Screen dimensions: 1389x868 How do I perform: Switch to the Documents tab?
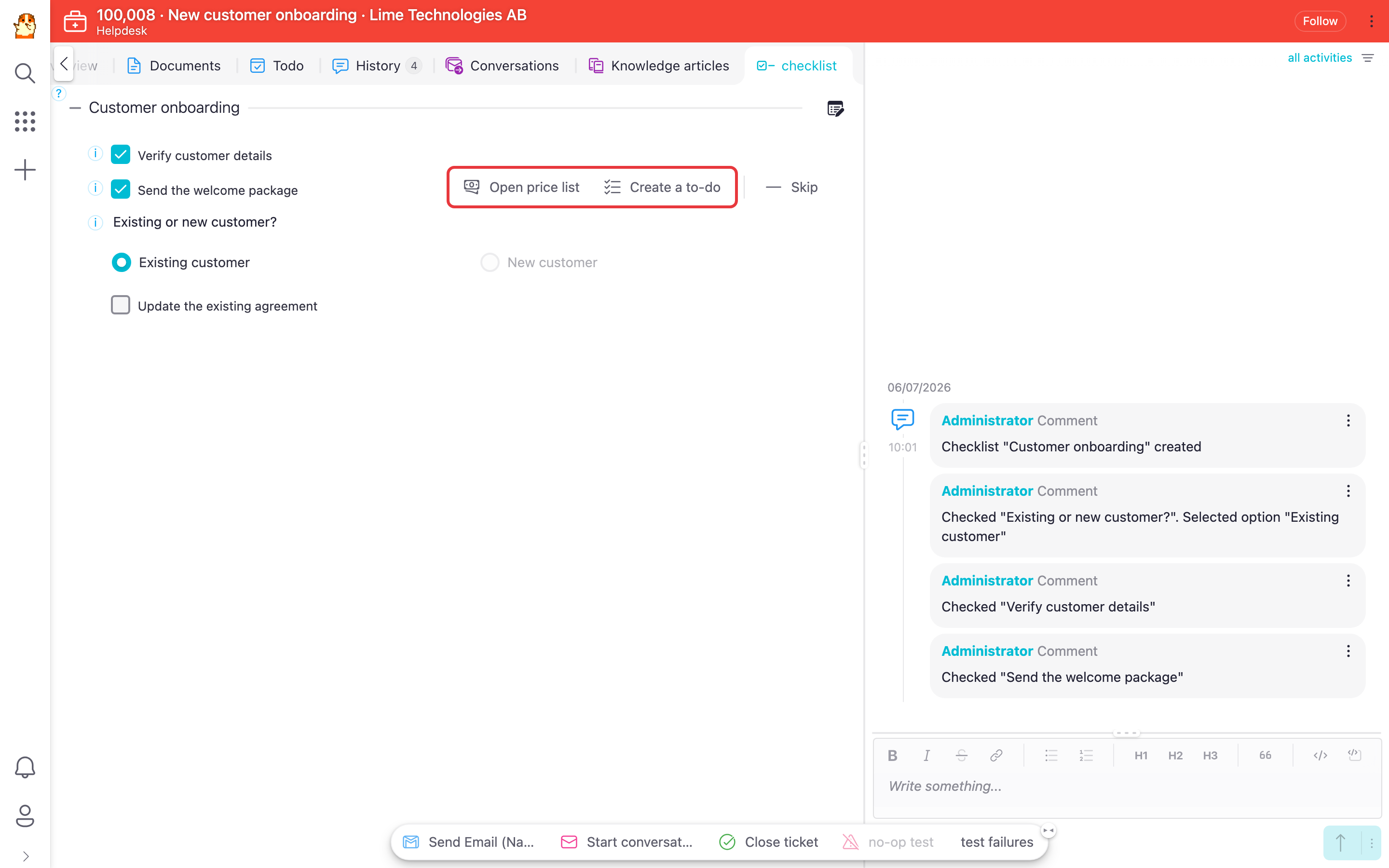[173, 66]
